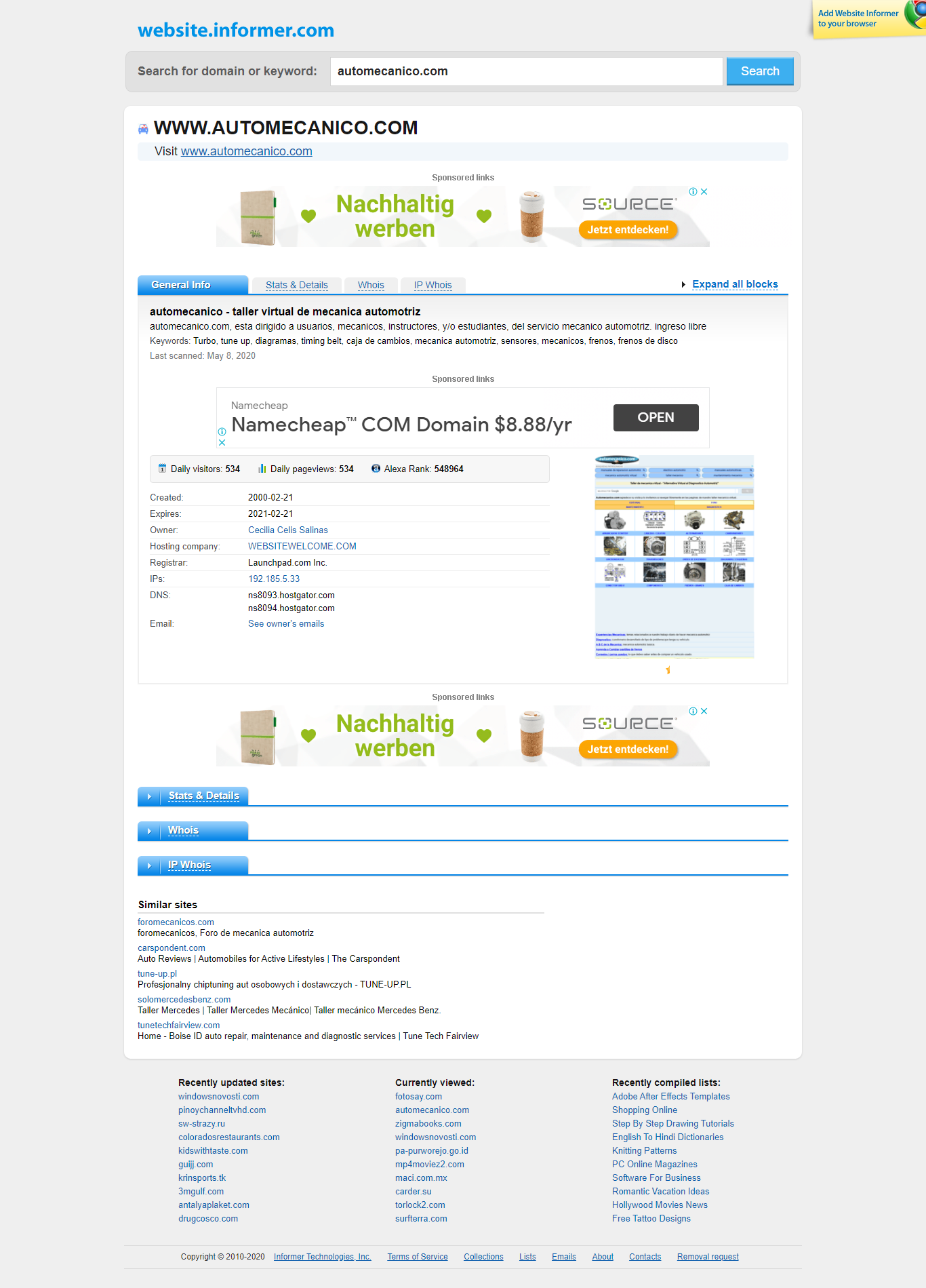Image resolution: width=926 pixels, height=1288 pixels.
Task: Click OPEN button on Namecheap ad
Action: coord(656,418)
